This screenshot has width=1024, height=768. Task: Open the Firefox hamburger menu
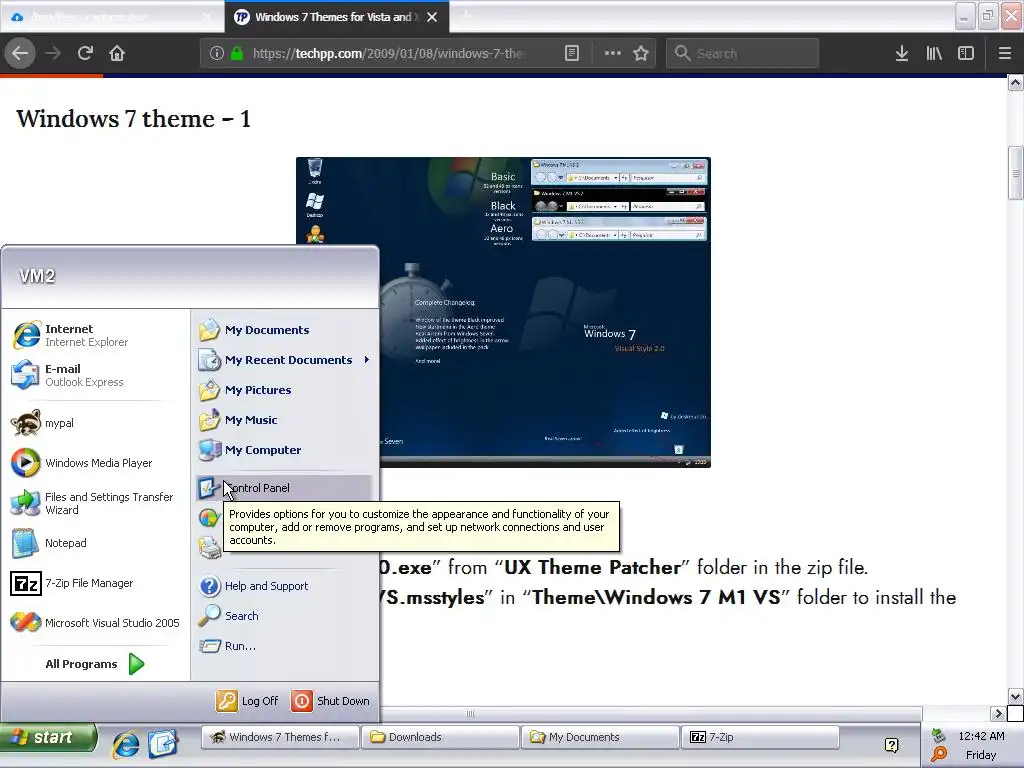[x=1004, y=53]
